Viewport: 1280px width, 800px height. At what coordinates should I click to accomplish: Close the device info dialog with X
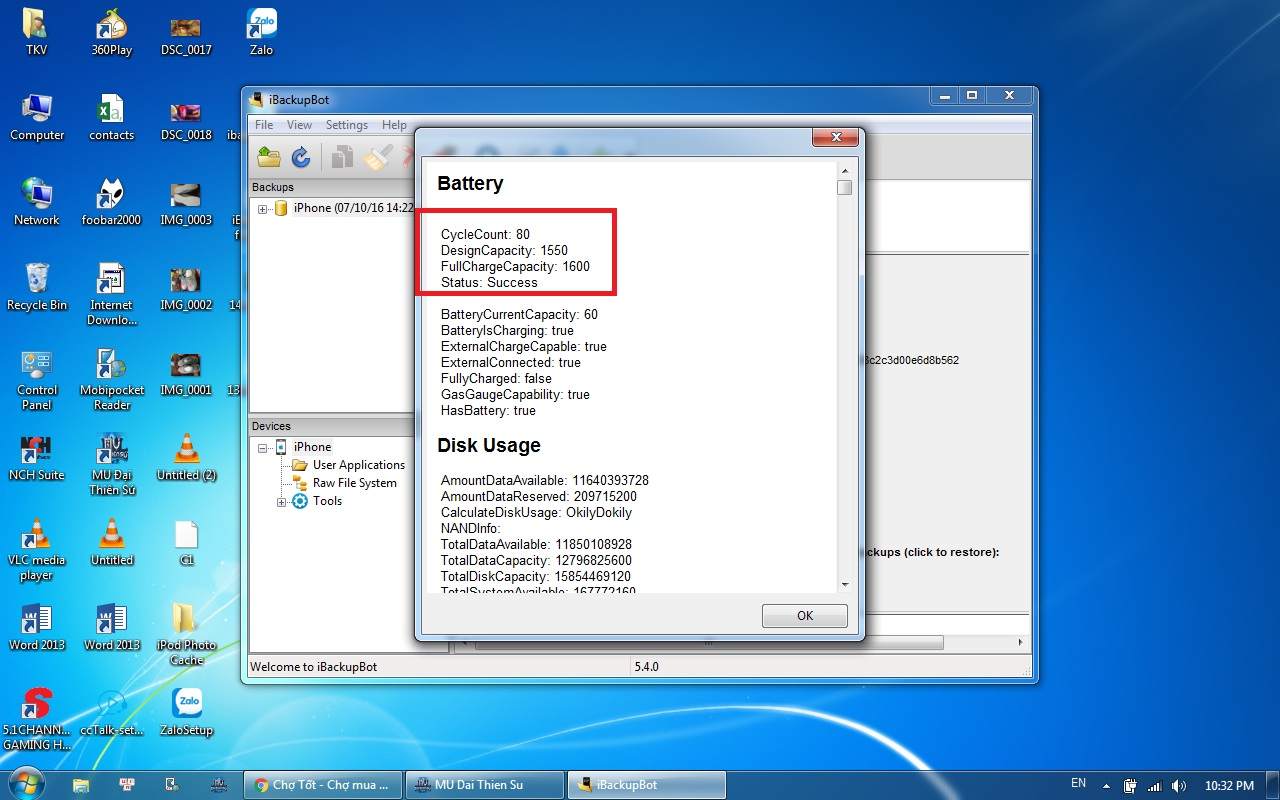point(834,137)
